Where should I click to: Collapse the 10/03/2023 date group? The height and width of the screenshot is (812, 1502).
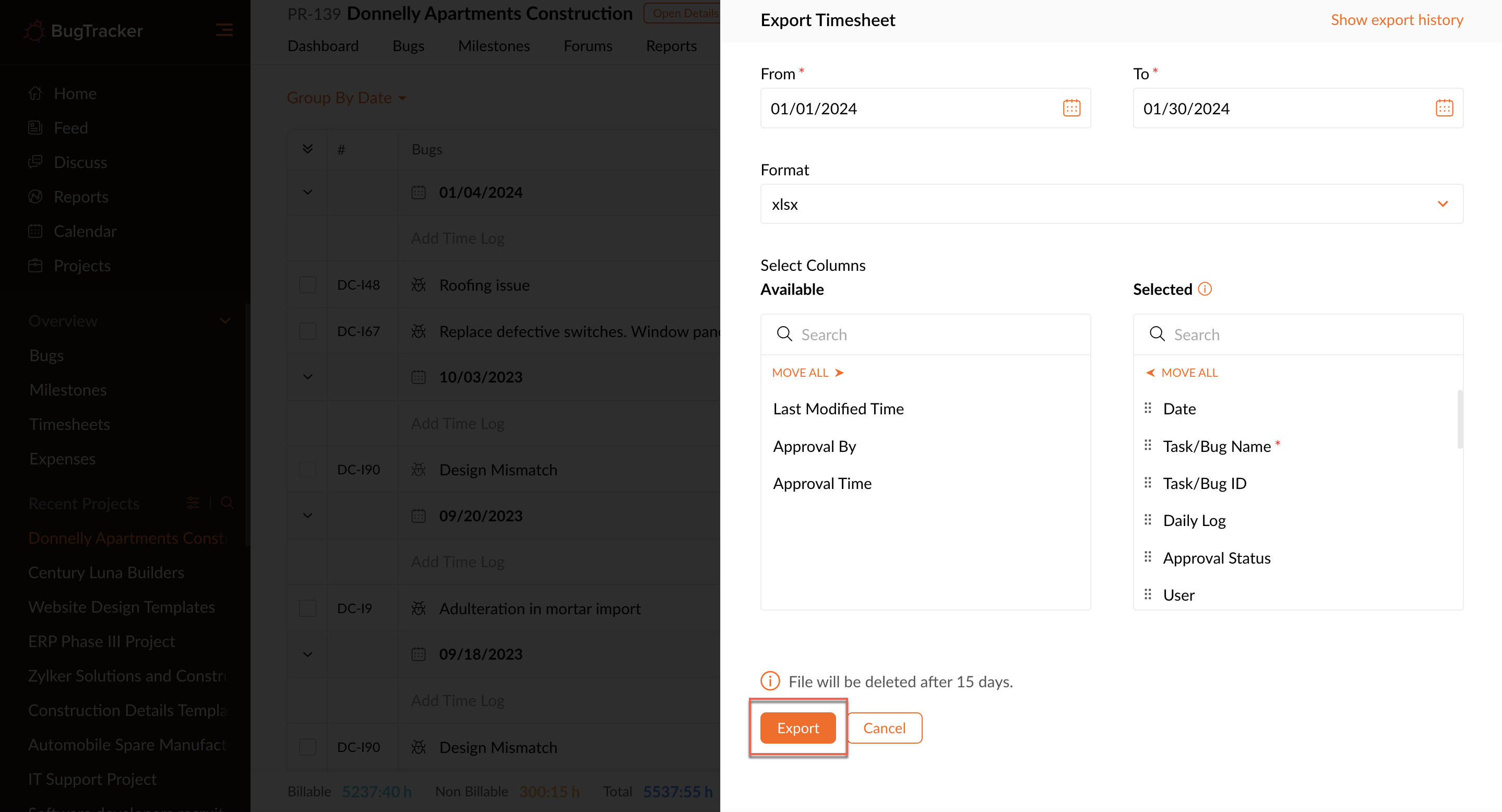(308, 377)
